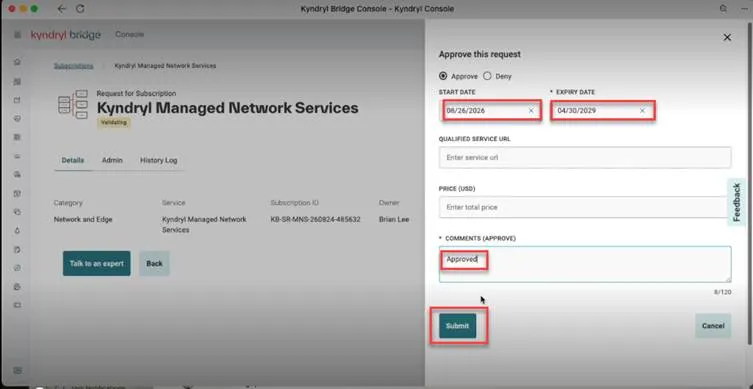This screenshot has width=753, height=389.
Task: Click the network services diagram icon
Action: (x=73, y=104)
